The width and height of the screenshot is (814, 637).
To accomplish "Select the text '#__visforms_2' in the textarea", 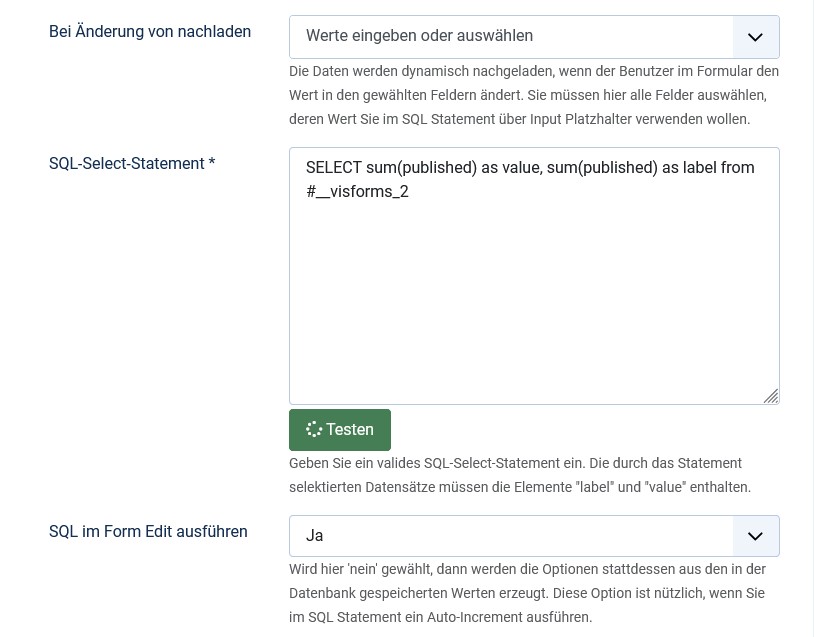I will (357, 191).
